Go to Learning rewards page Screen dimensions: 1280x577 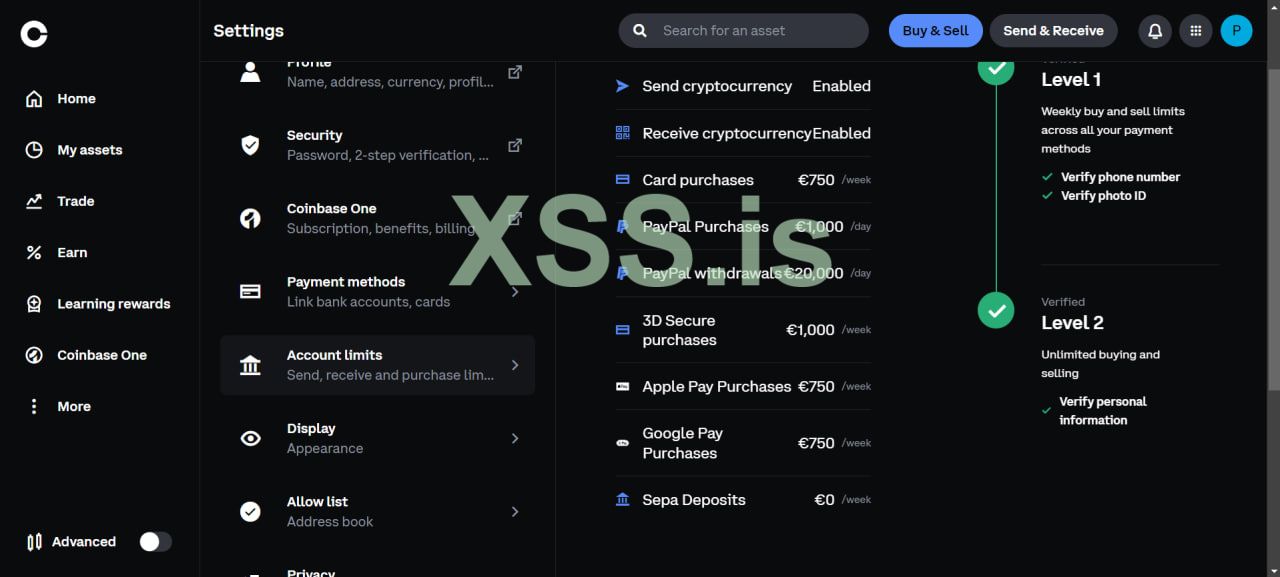pos(113,304)
